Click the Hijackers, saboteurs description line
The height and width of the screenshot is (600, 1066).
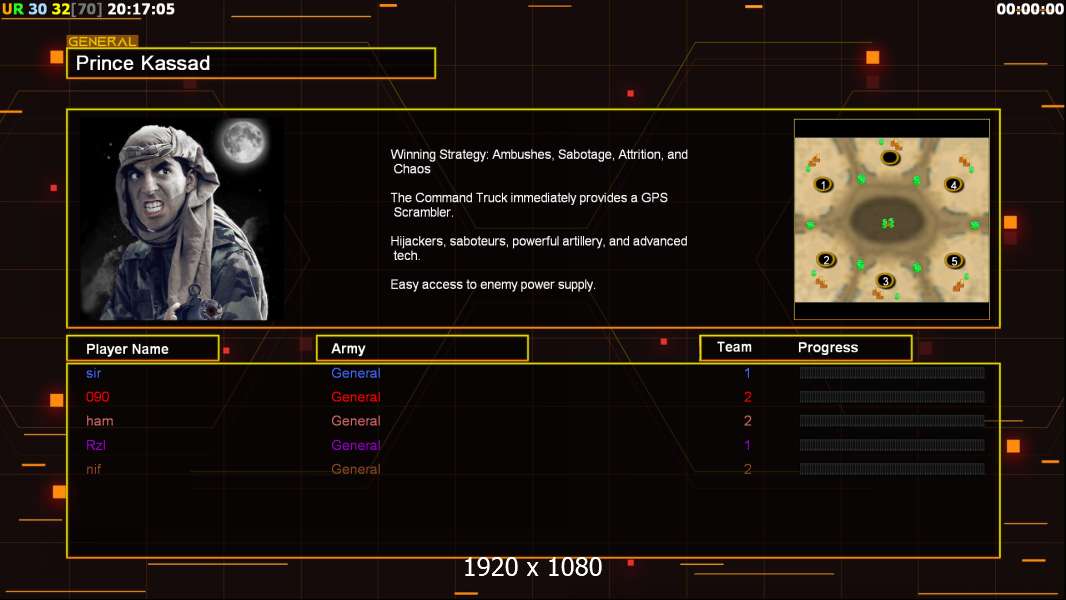point(539,248)
